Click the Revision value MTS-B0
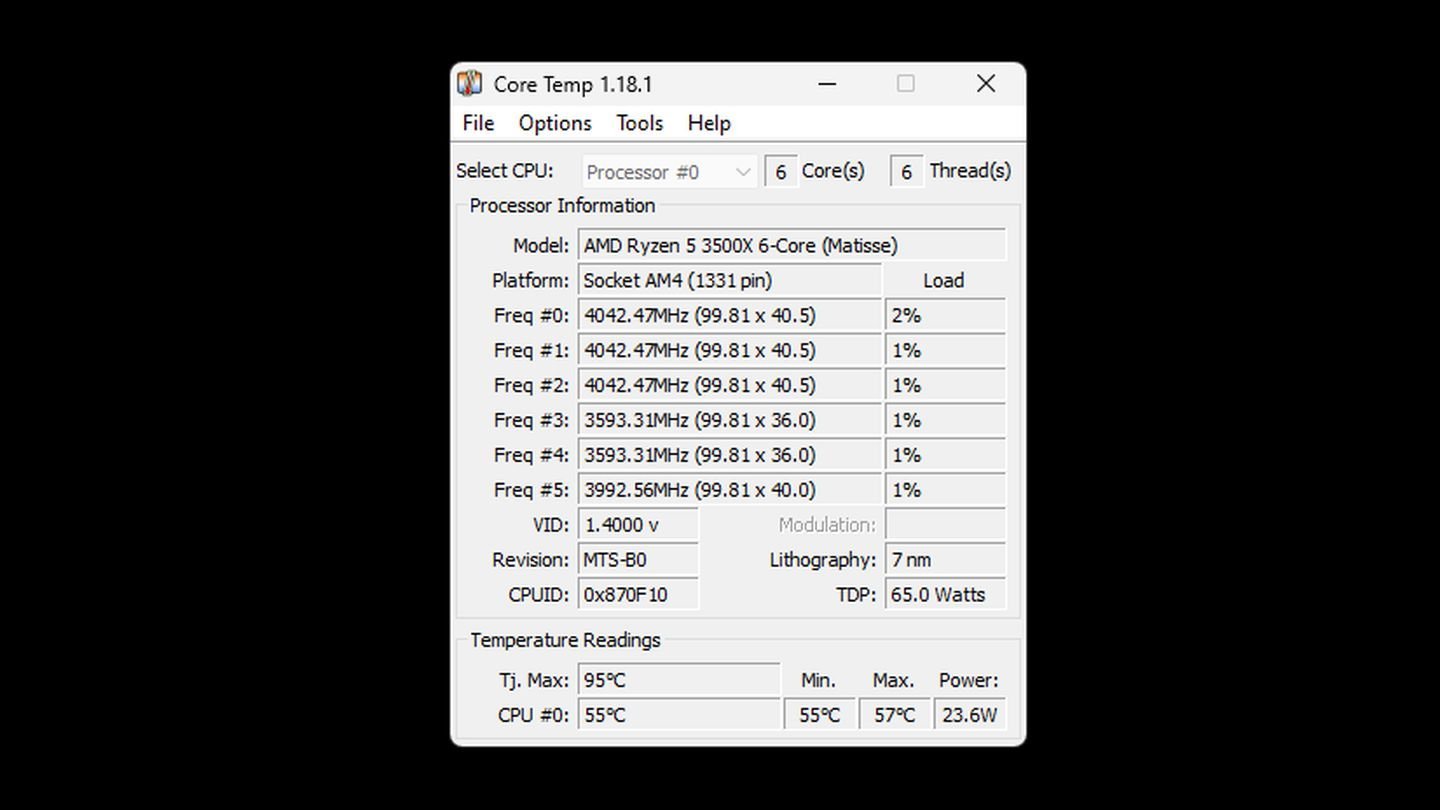This screenshot has height=810, width=1440. coord(638,560)
